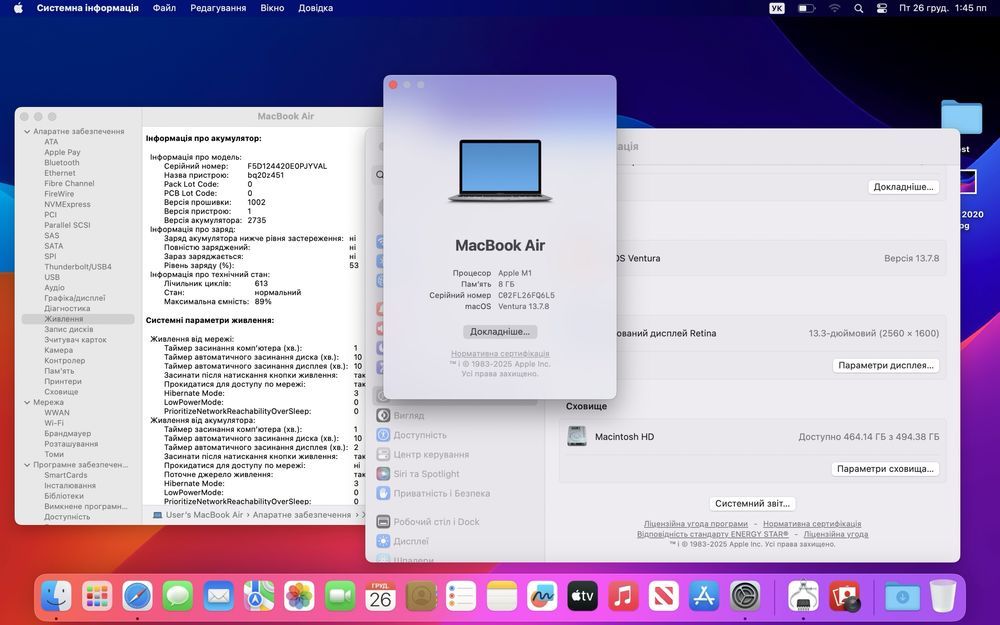Select Сховище in hardware tree
The image size is (1000, 625).
[61, 392]
